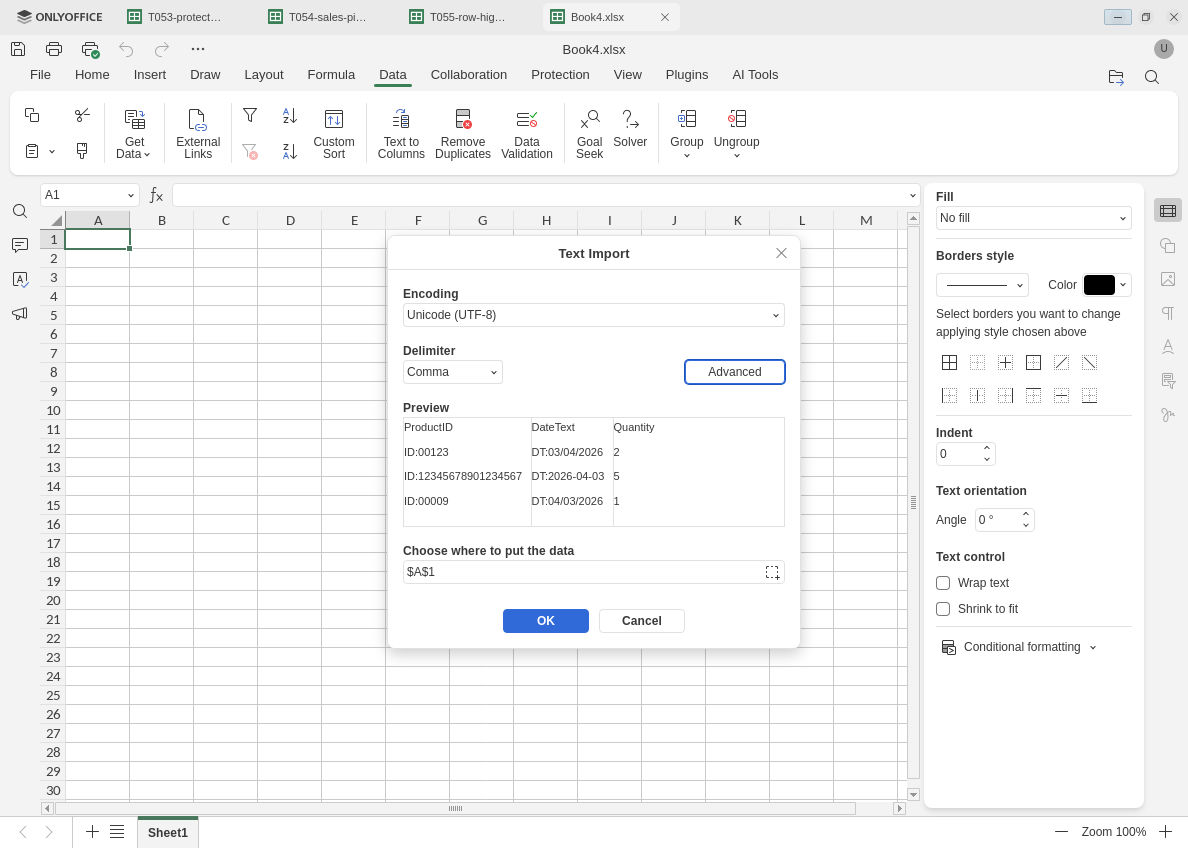Viewport: 1188px width, 848px height.
Task: Select data range picker icon in dialog
Action: point(772,572)
